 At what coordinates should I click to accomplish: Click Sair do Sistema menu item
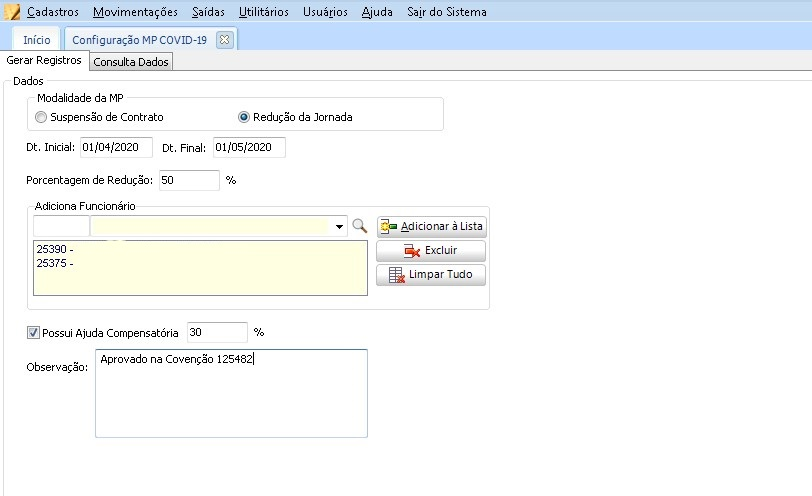click(x=446, y=12)
